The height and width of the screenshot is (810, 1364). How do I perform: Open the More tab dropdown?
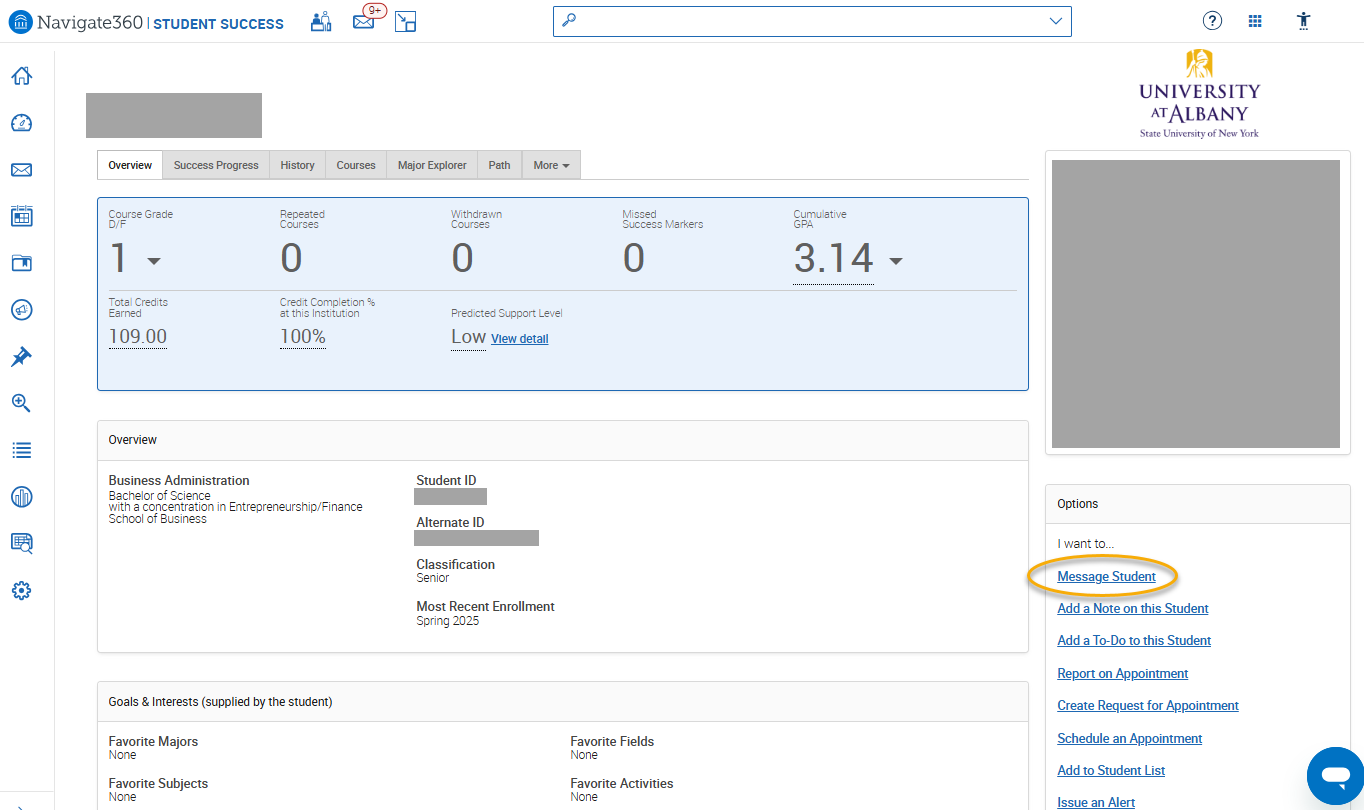[x=551, y=165]
